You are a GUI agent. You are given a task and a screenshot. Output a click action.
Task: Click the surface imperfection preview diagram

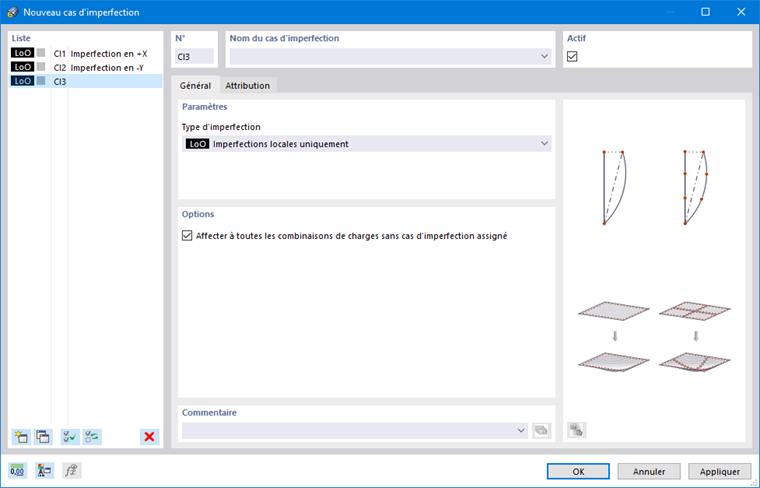click(654, 337)
